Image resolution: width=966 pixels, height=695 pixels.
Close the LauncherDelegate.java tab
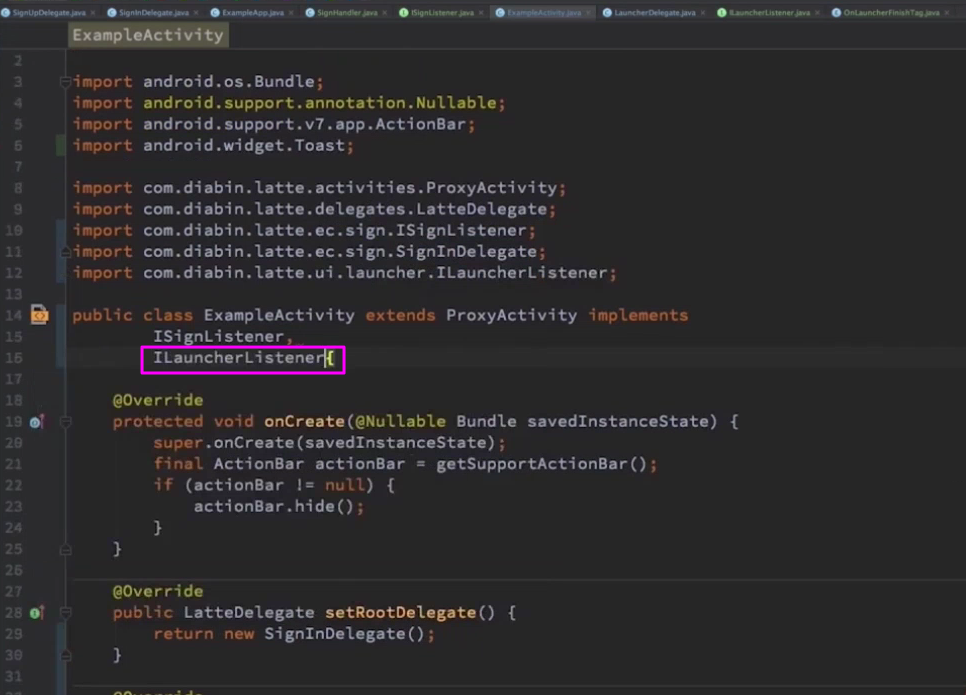point(703,13)
